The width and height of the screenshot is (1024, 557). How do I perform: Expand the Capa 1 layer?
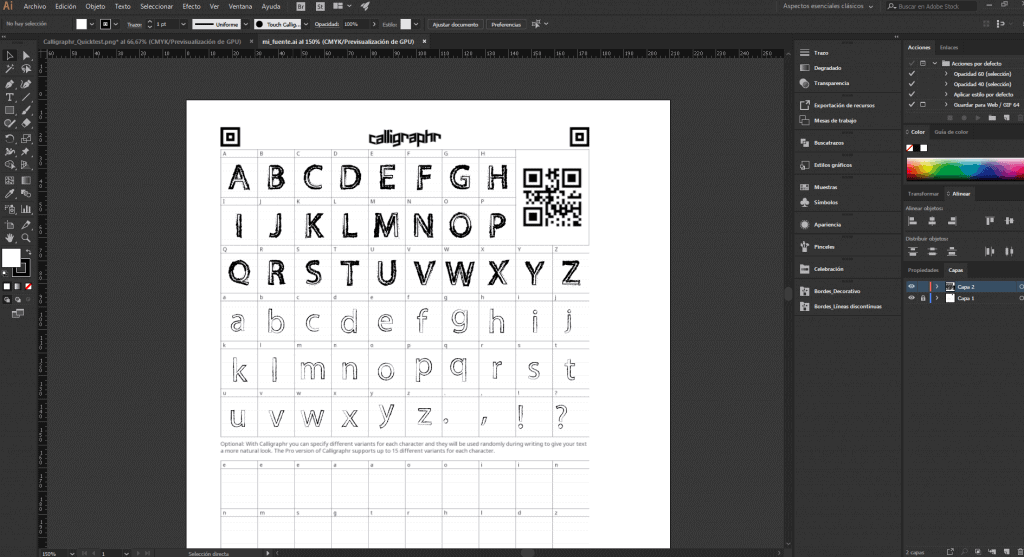[937, 298]
